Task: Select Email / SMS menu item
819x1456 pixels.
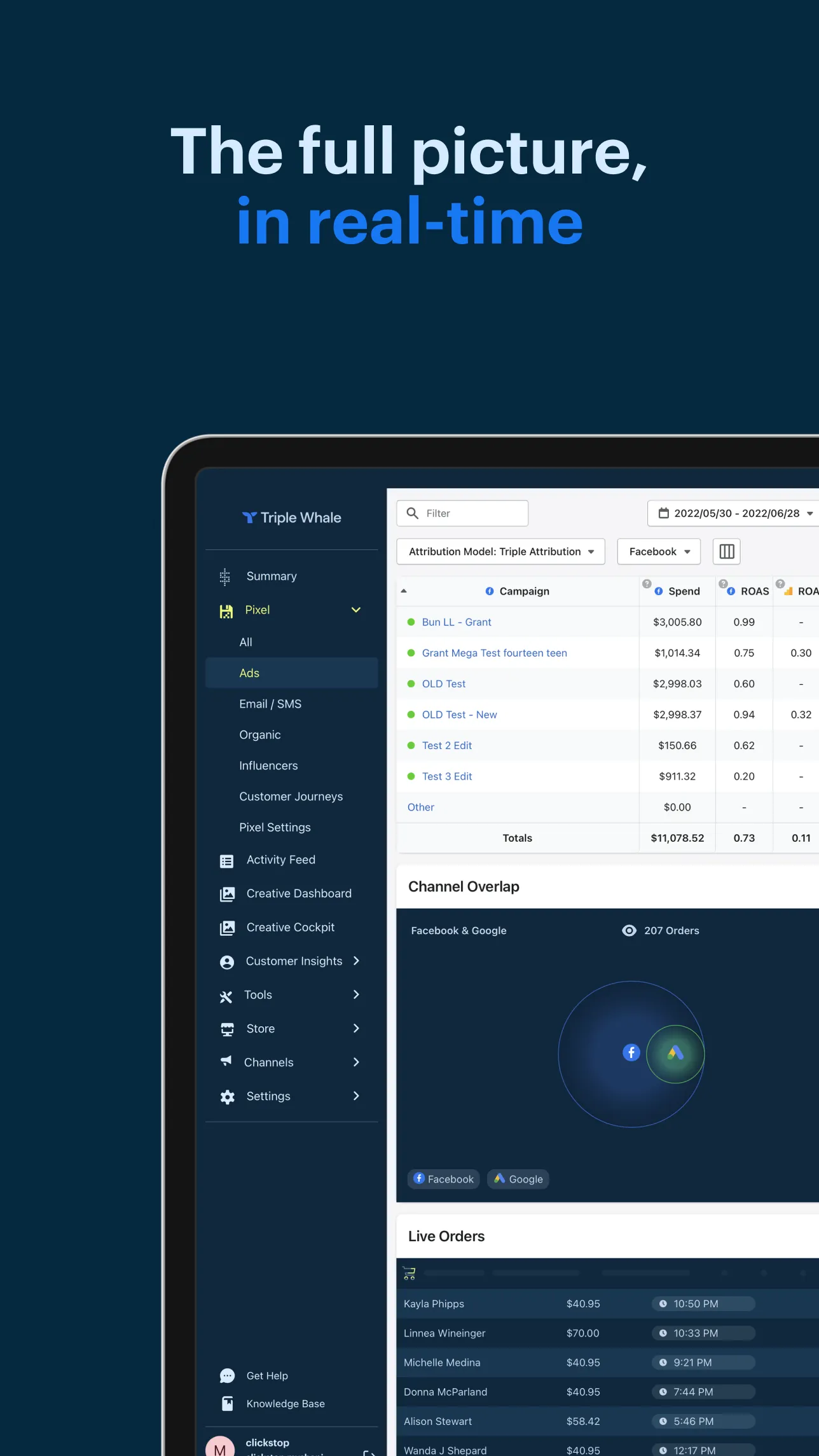Action: click(270, 704)
